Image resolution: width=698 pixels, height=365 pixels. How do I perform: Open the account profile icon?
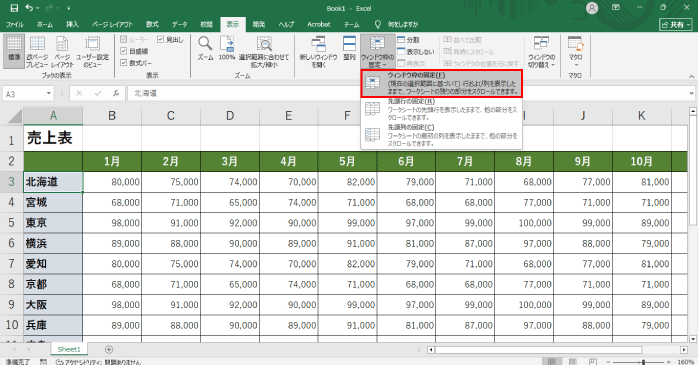click(592, 8)
